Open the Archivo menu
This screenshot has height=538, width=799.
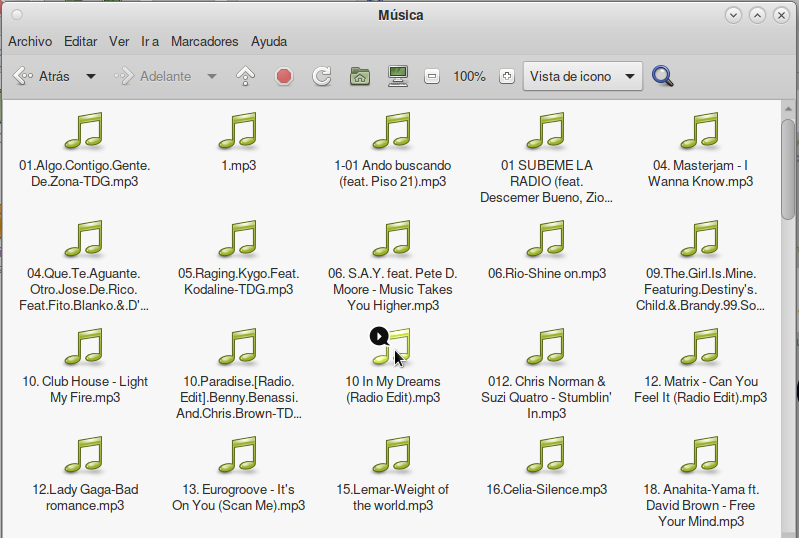[x=30, y=41]
